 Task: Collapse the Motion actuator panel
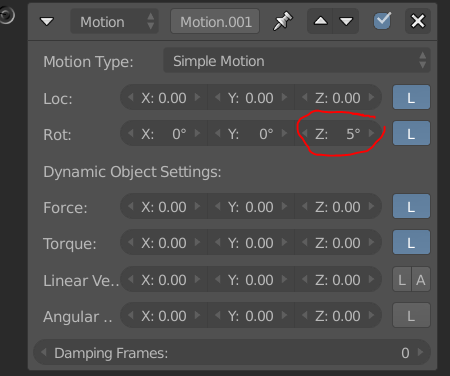point(47,22)
